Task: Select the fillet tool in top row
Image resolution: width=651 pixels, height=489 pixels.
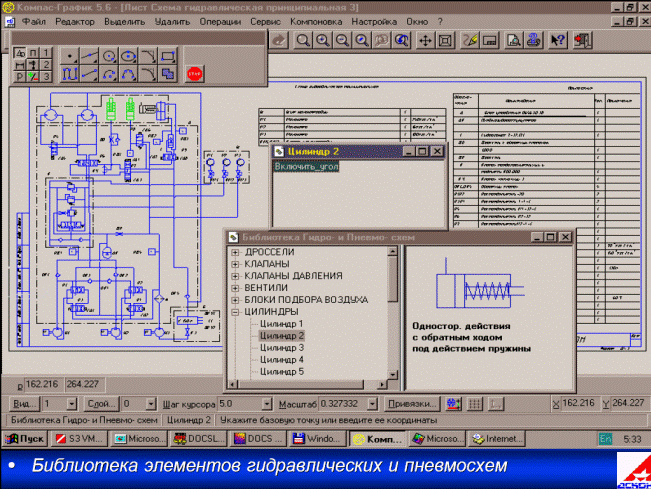Action: click(148, 56)
